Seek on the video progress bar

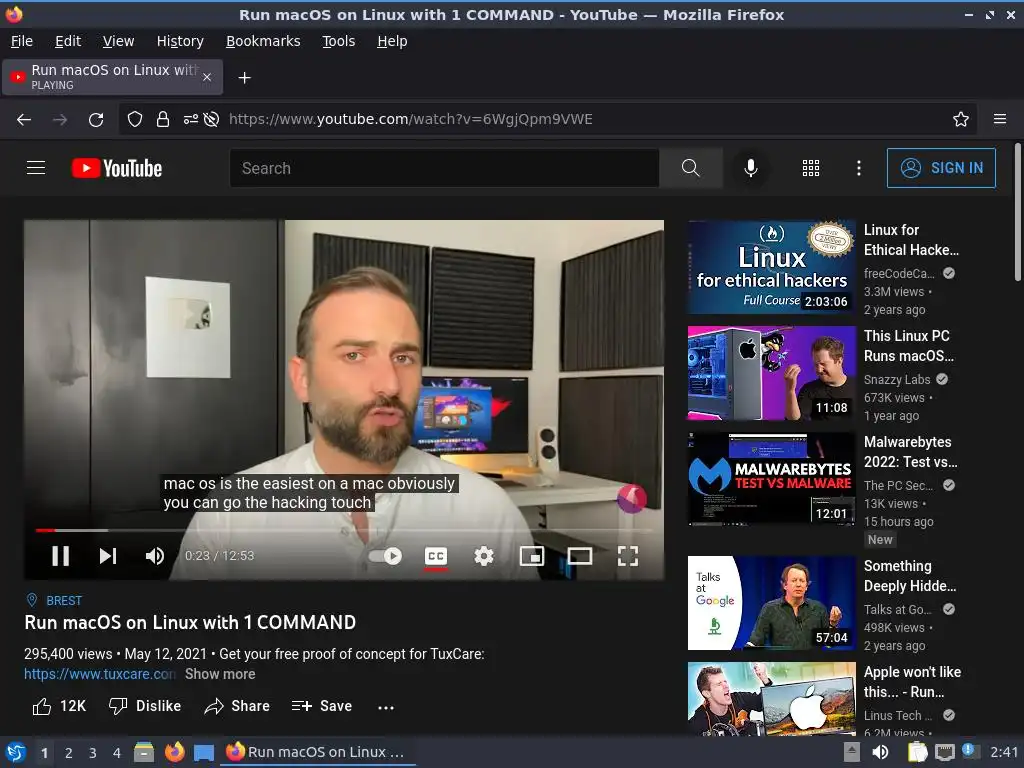[344, 530]
